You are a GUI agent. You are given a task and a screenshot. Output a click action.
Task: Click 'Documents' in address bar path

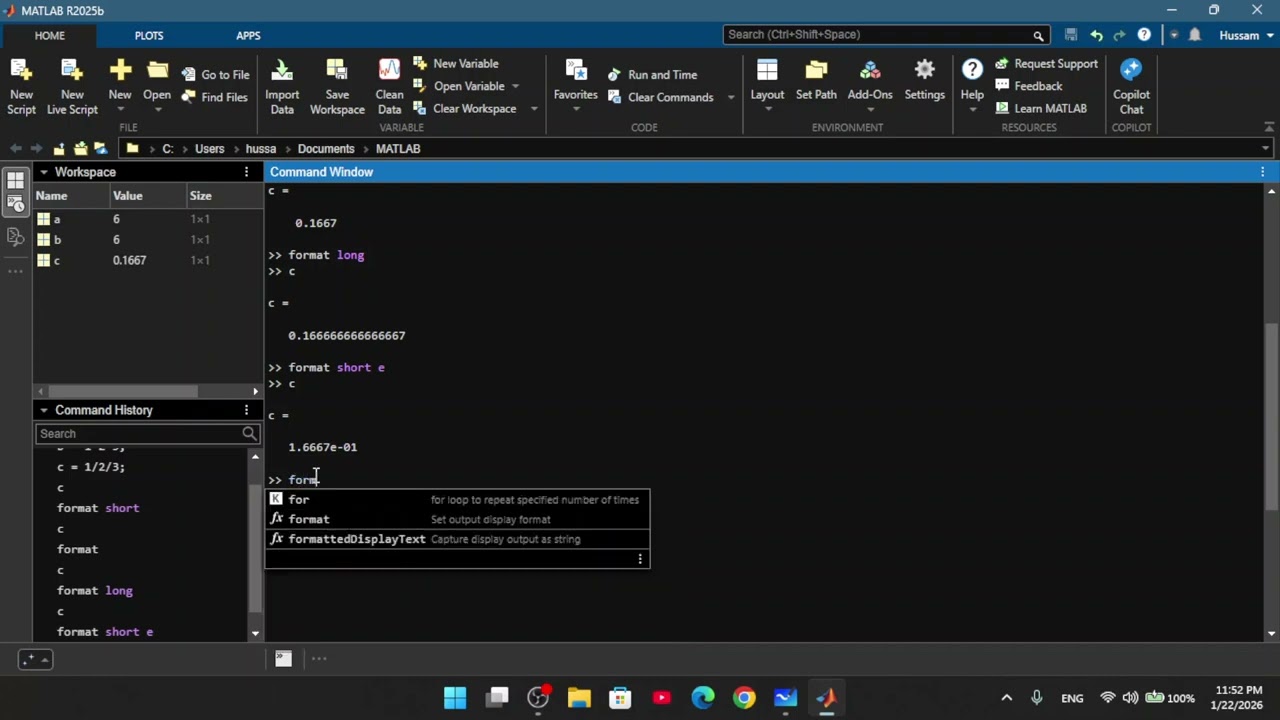[x=326, y=148]
